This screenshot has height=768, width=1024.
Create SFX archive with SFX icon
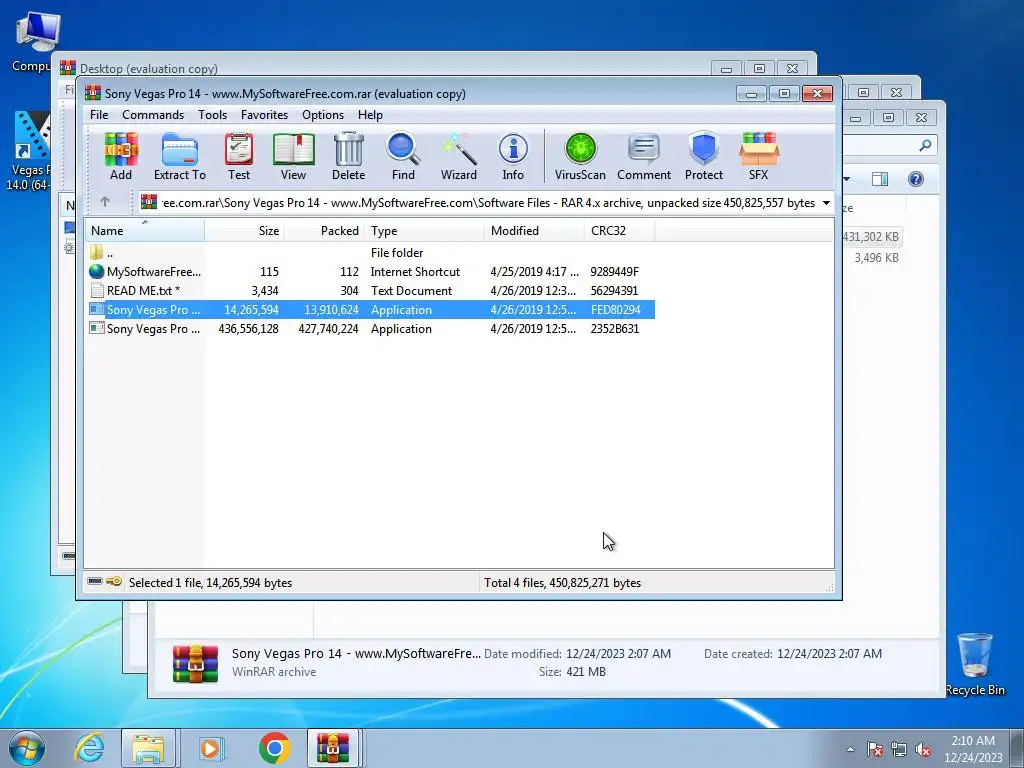pos(759,157)
